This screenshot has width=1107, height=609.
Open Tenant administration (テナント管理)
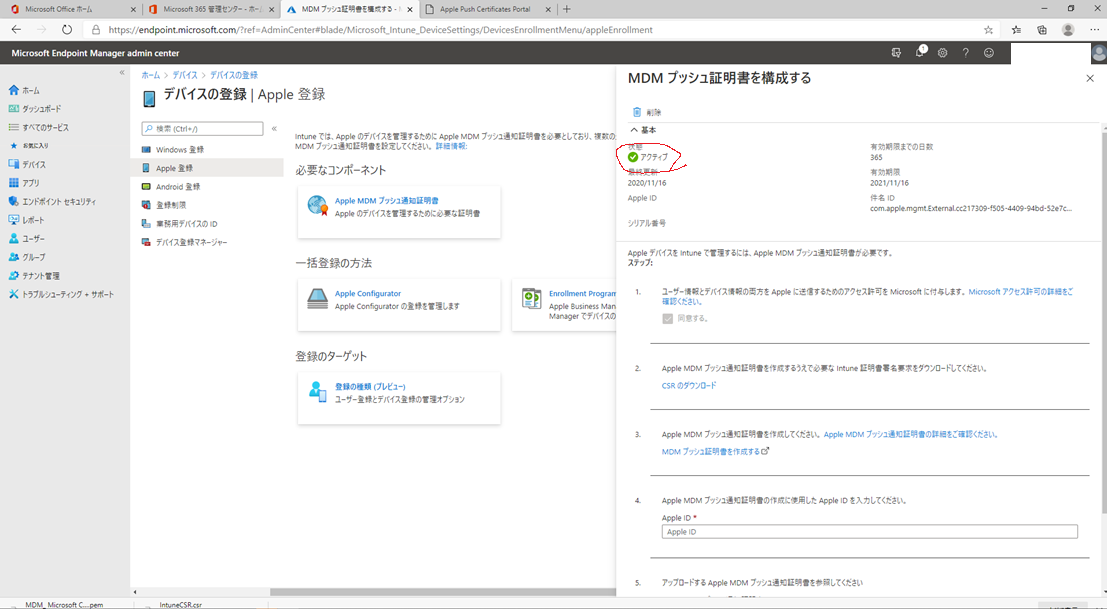35,275
